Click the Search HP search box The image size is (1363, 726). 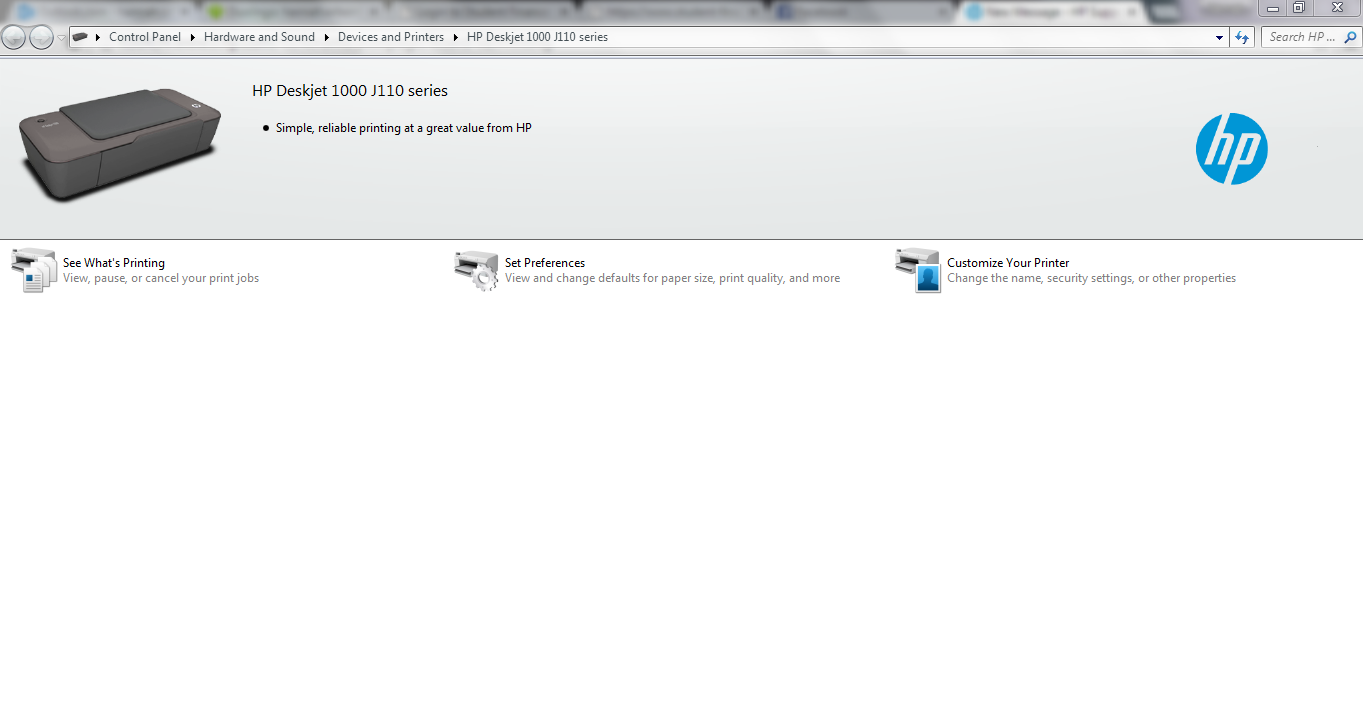[1311, 37]
